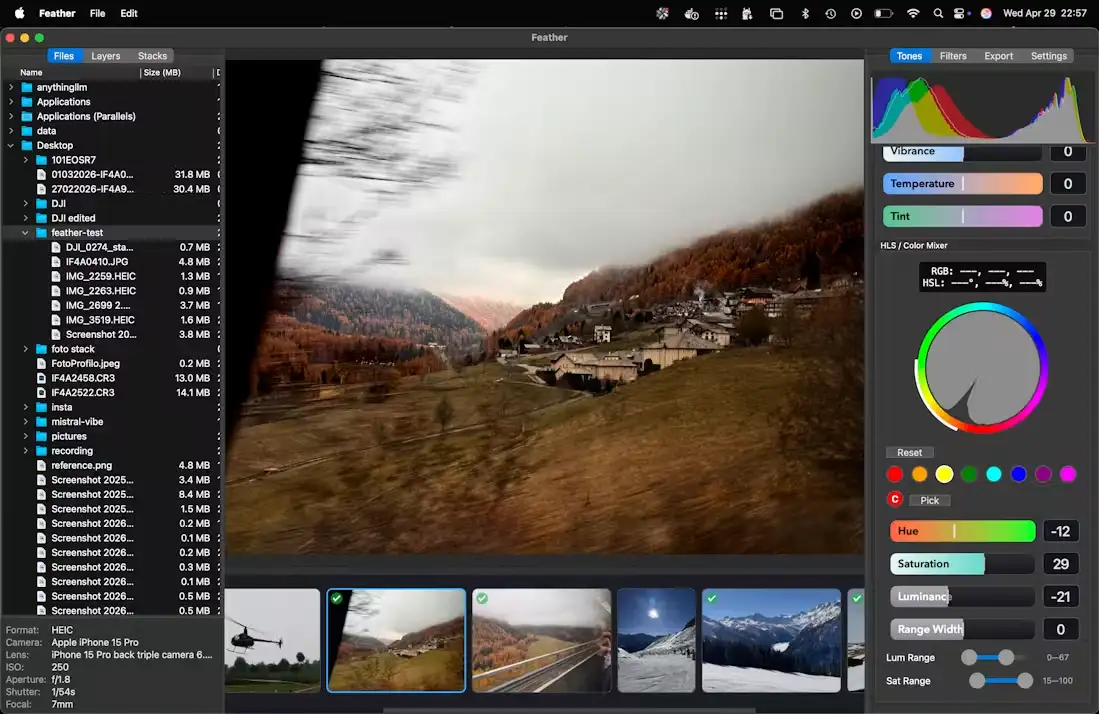1099x714 pixels.
Task: Open Control Center in the menu bar
Action: pos(959,13)
